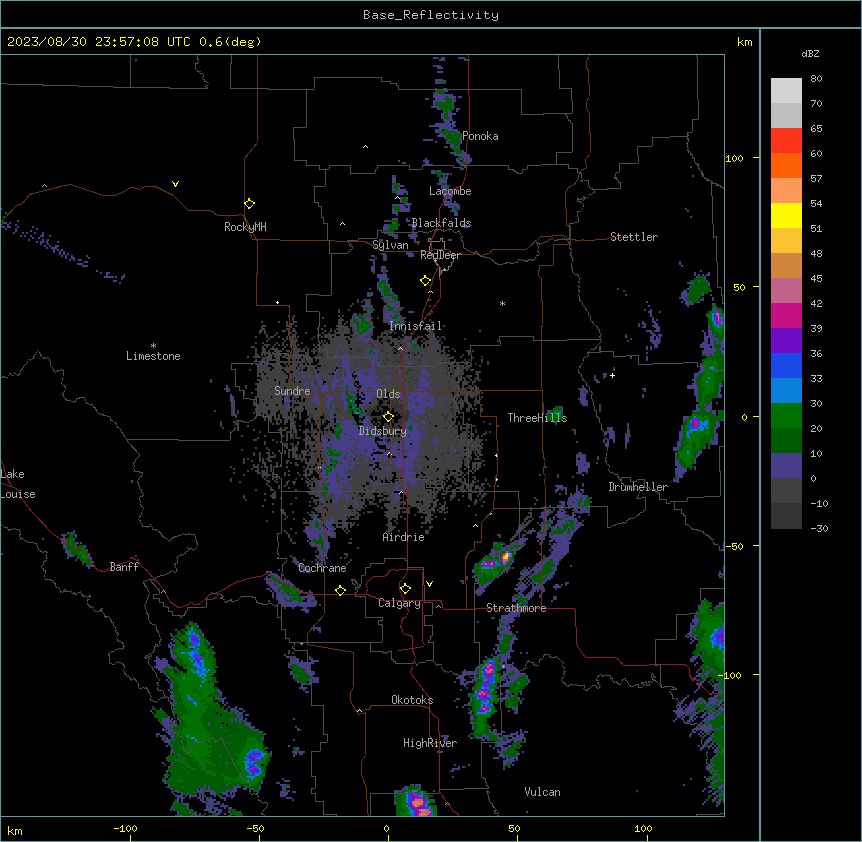
Task: Click the Limestone label
Action: (153, 356)
